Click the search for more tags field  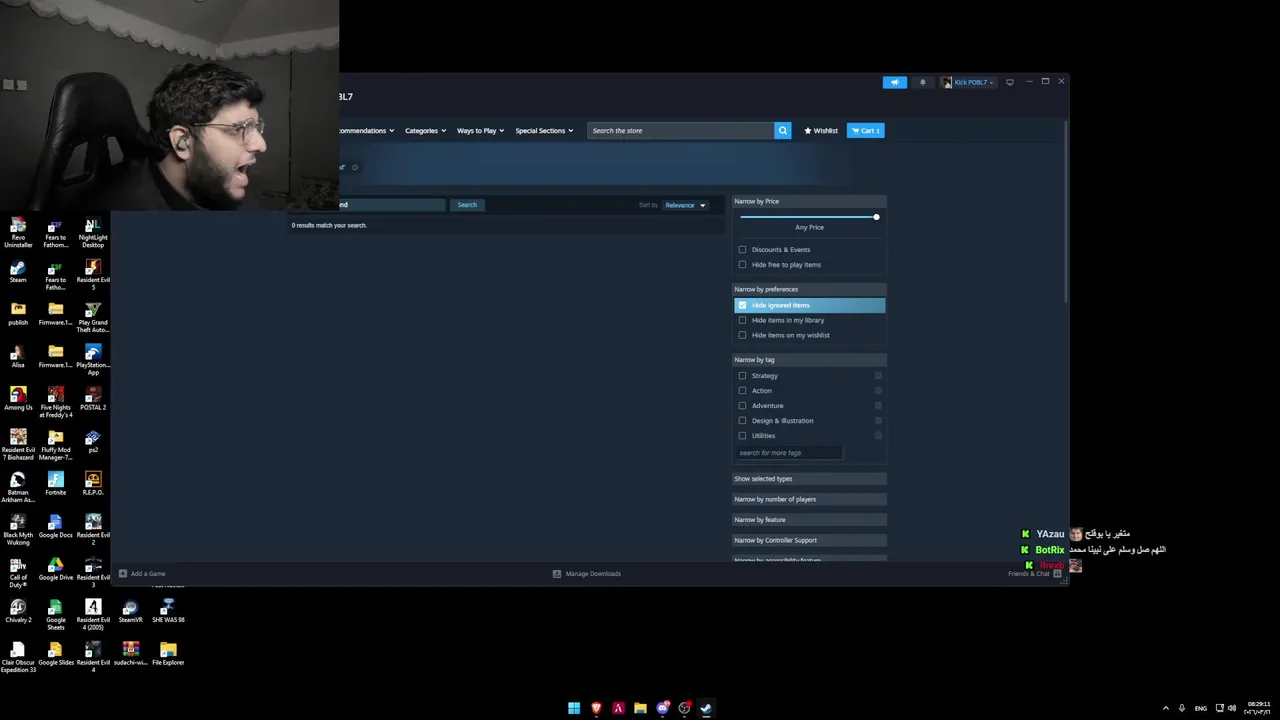(x=789, y=453)
